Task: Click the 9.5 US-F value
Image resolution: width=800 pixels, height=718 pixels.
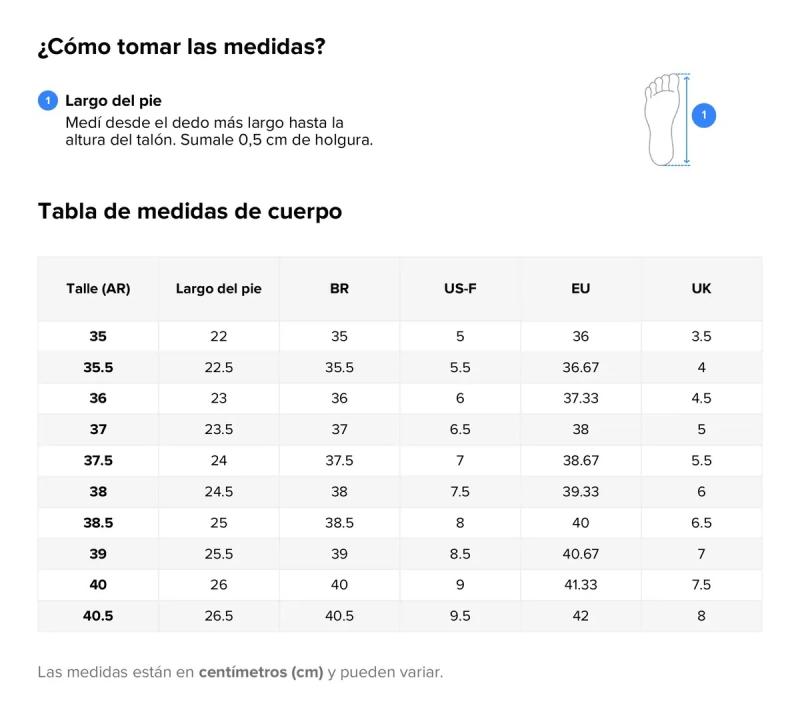Action: pyautogui.click(x=460, y=616)
